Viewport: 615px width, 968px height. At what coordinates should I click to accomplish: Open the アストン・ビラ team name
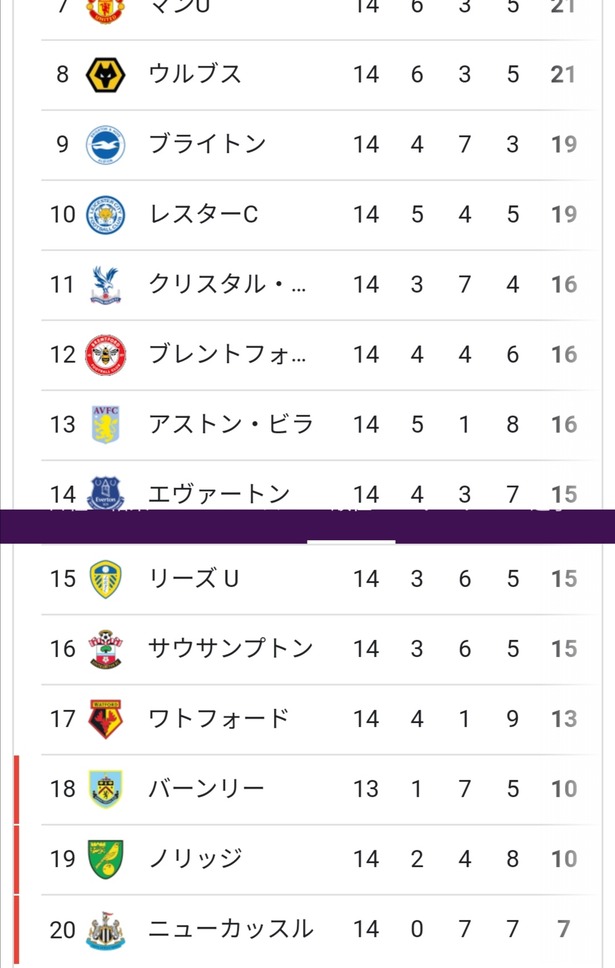pos(231,424)
